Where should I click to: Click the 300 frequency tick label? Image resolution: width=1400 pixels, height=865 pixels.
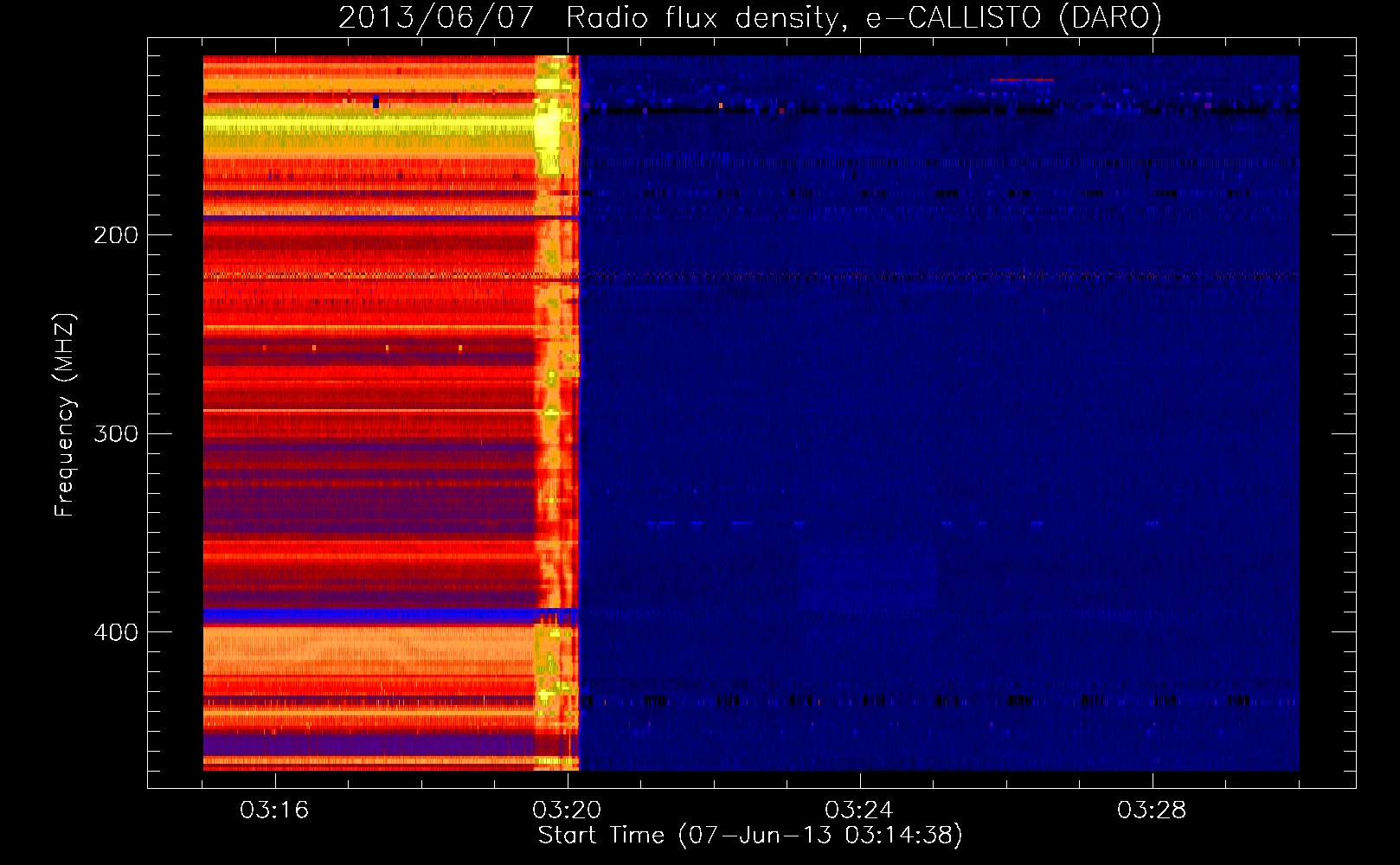coord(116,433)
